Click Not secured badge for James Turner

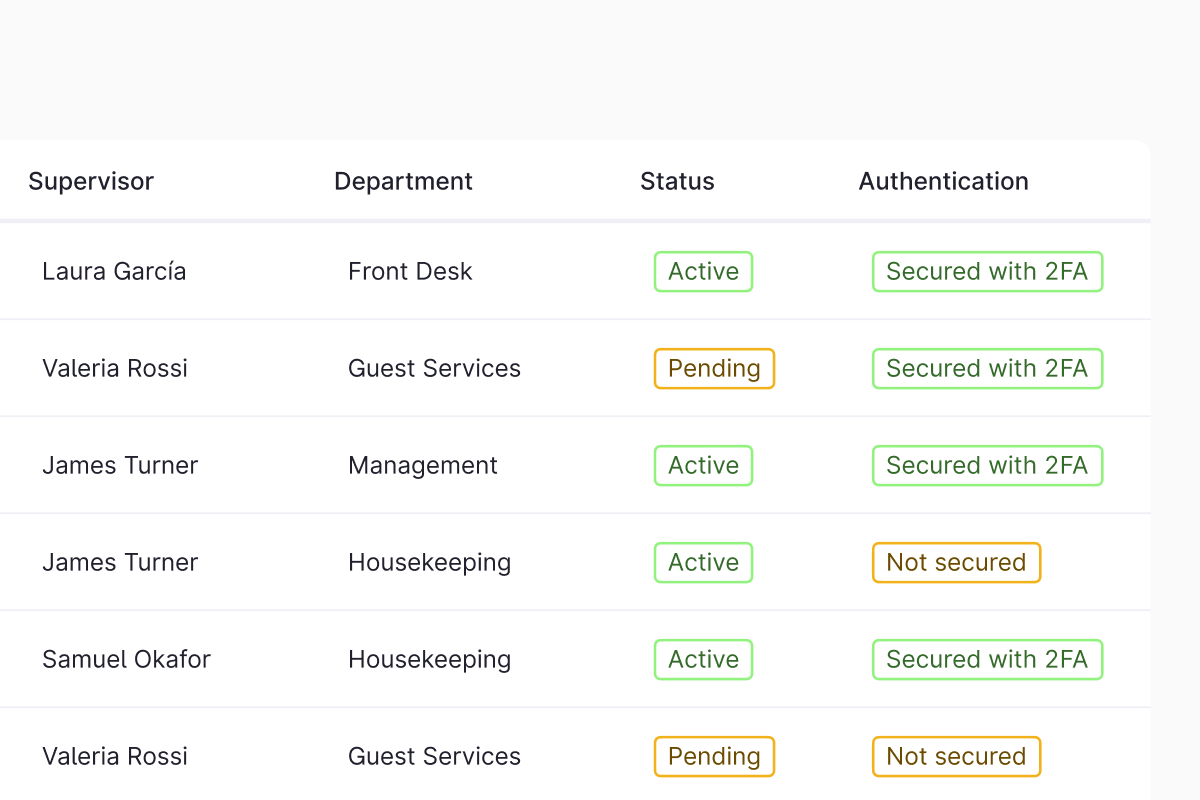coord(956,562)
